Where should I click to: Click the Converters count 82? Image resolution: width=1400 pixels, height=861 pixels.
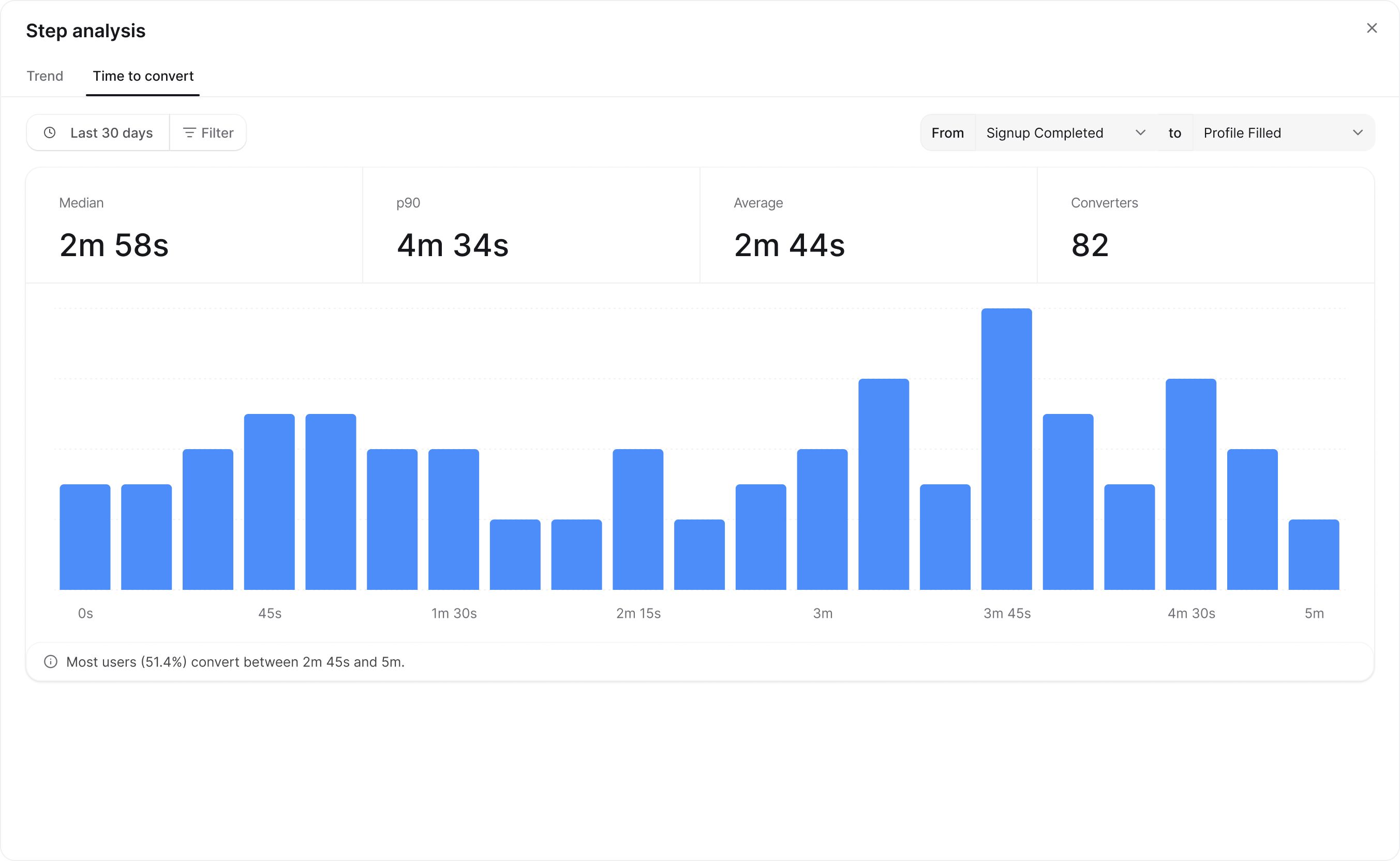[1090, 245]
